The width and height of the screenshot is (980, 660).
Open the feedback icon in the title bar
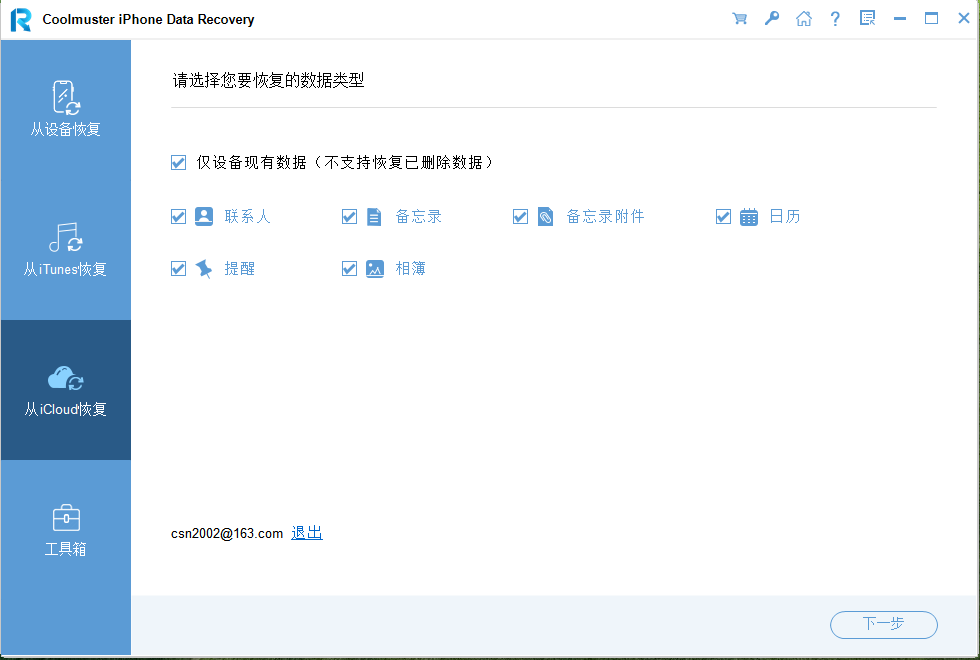point(868,18)
